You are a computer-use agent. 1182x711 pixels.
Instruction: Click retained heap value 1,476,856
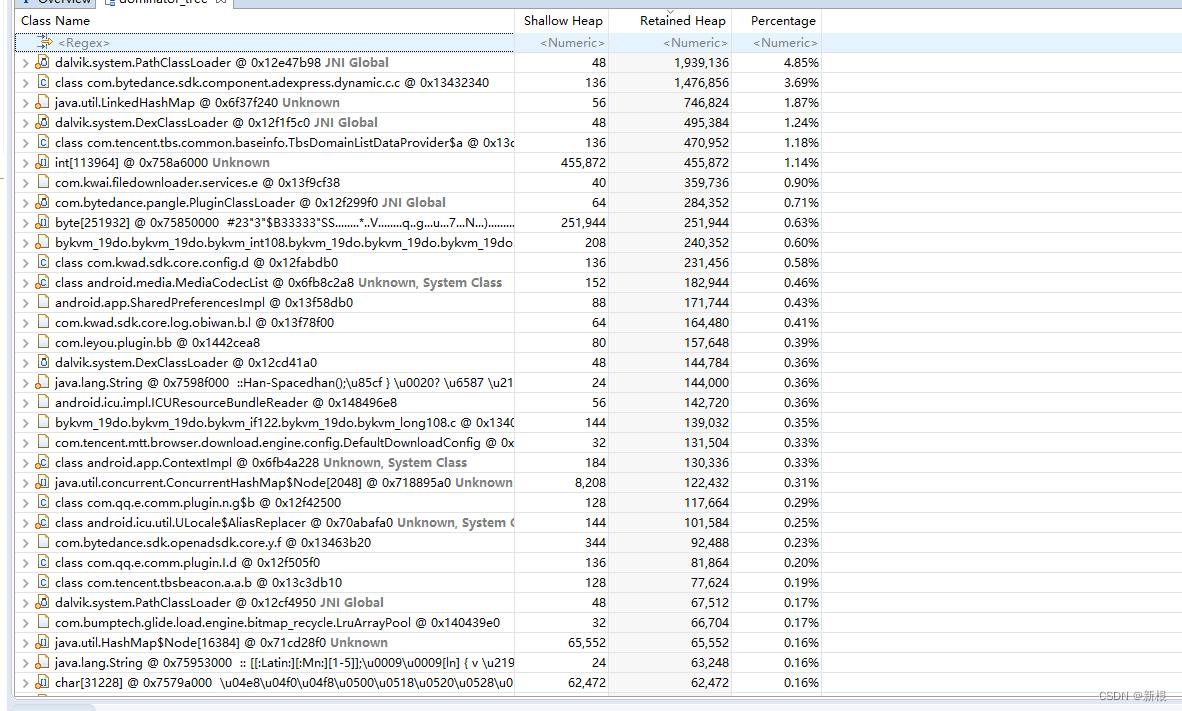pyautogui.click(x=701, y=82)
